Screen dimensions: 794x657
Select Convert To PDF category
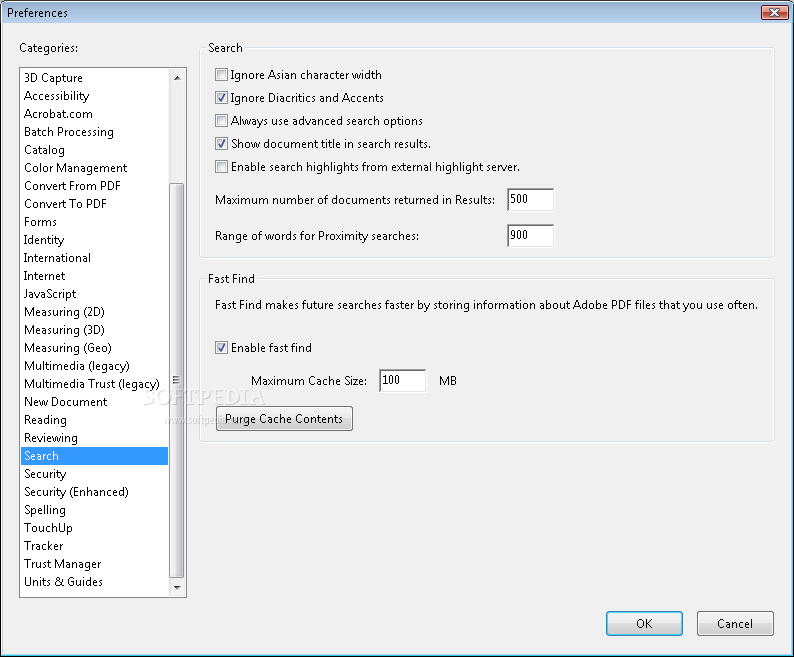94,204
